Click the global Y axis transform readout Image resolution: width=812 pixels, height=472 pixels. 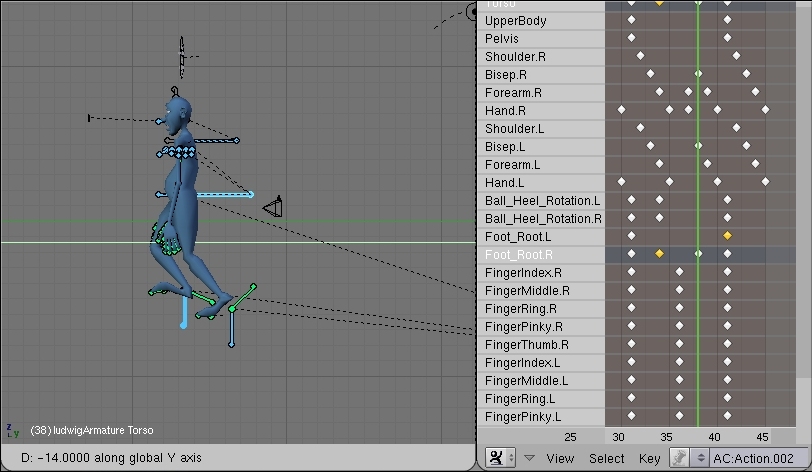pos(111,458)
